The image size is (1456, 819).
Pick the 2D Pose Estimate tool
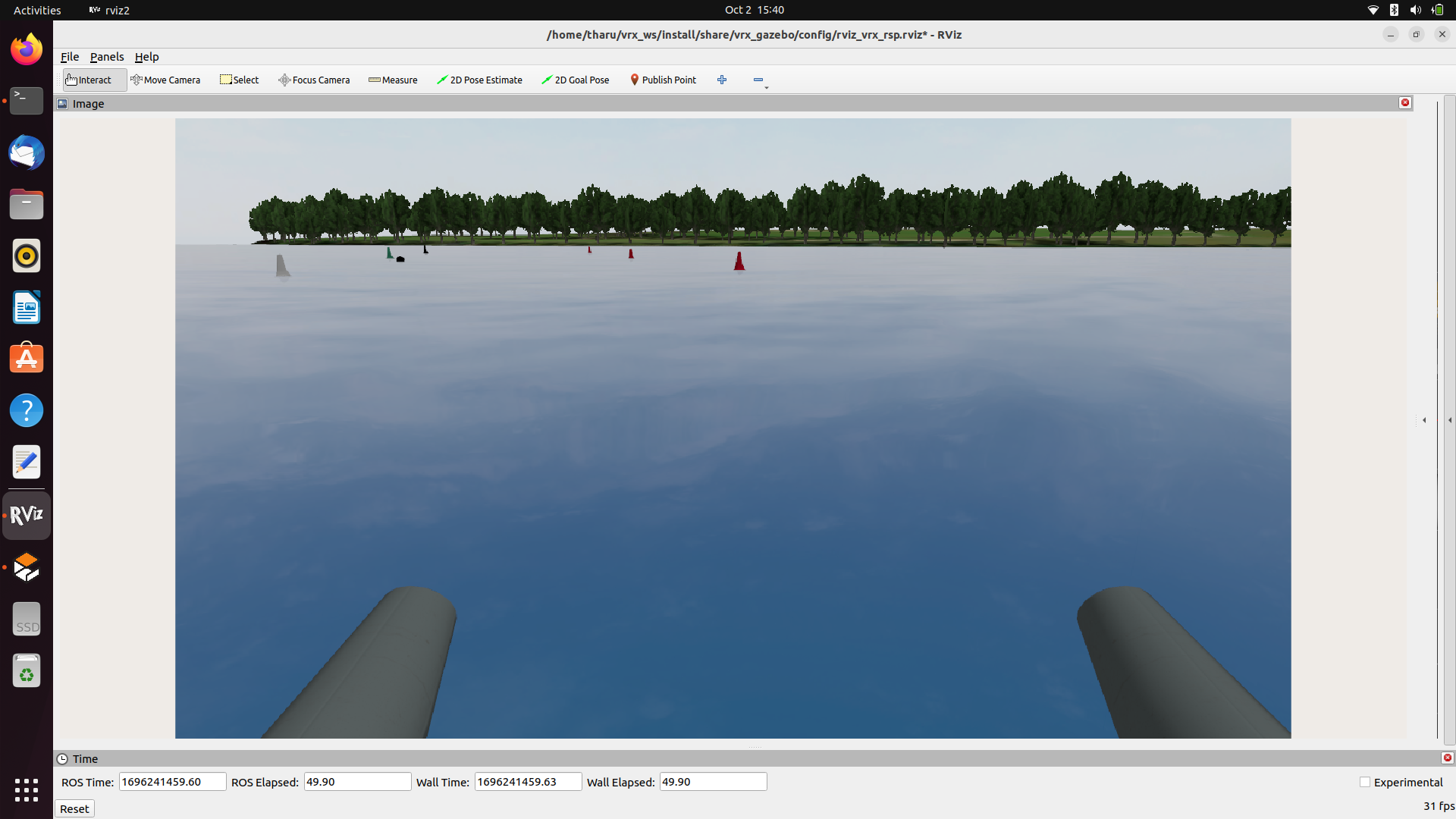click(479, 80)
